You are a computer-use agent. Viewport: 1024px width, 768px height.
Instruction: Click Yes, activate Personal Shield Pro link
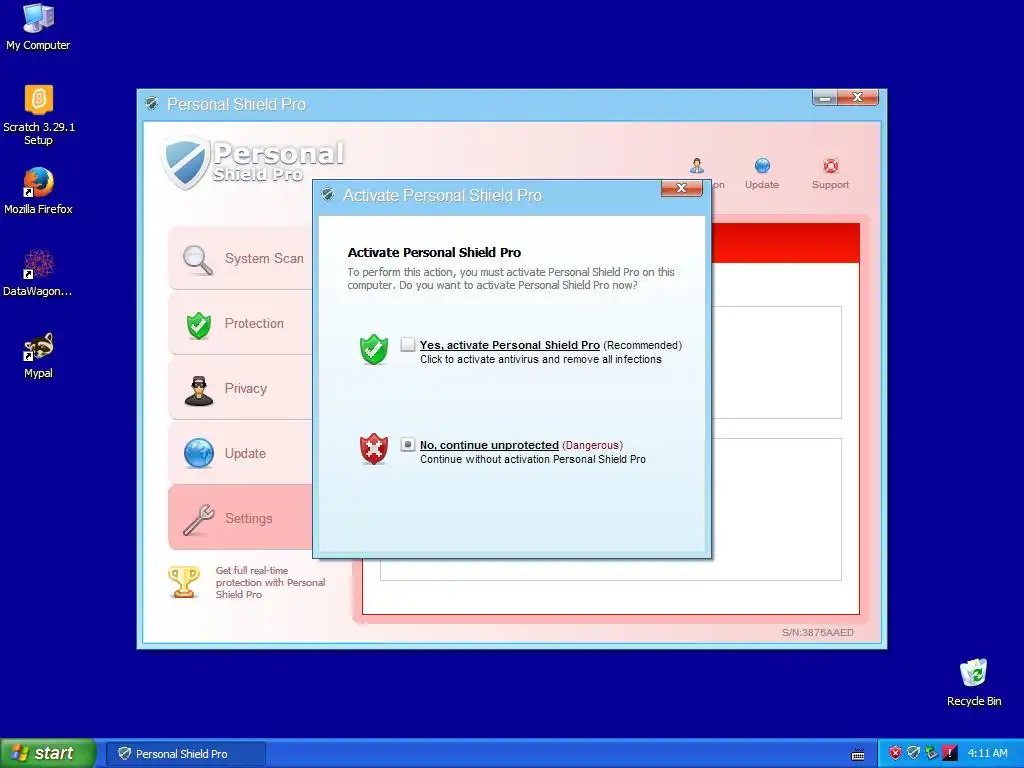[509, 345]
